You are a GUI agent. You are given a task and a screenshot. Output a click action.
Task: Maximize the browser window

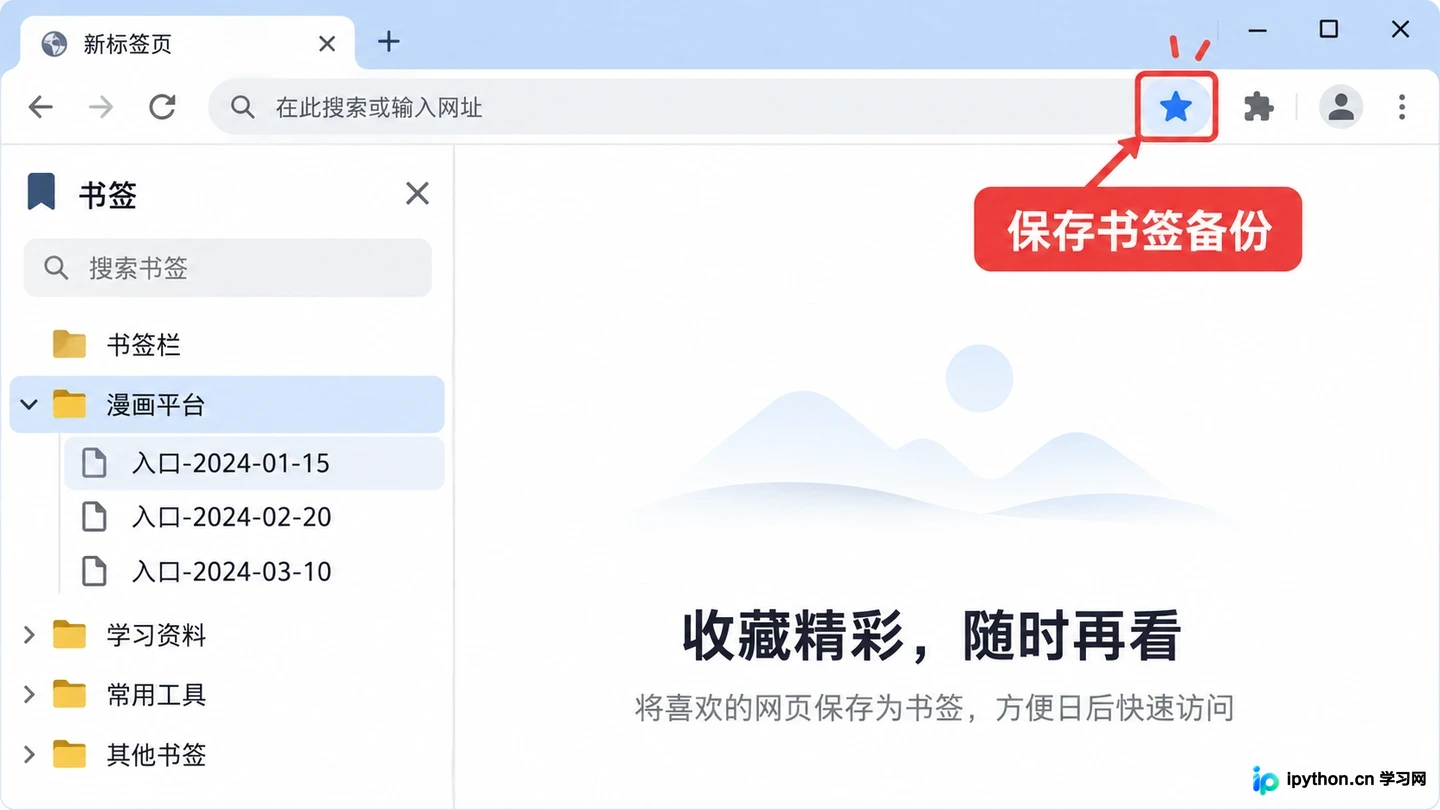[x=1329, y=30]
